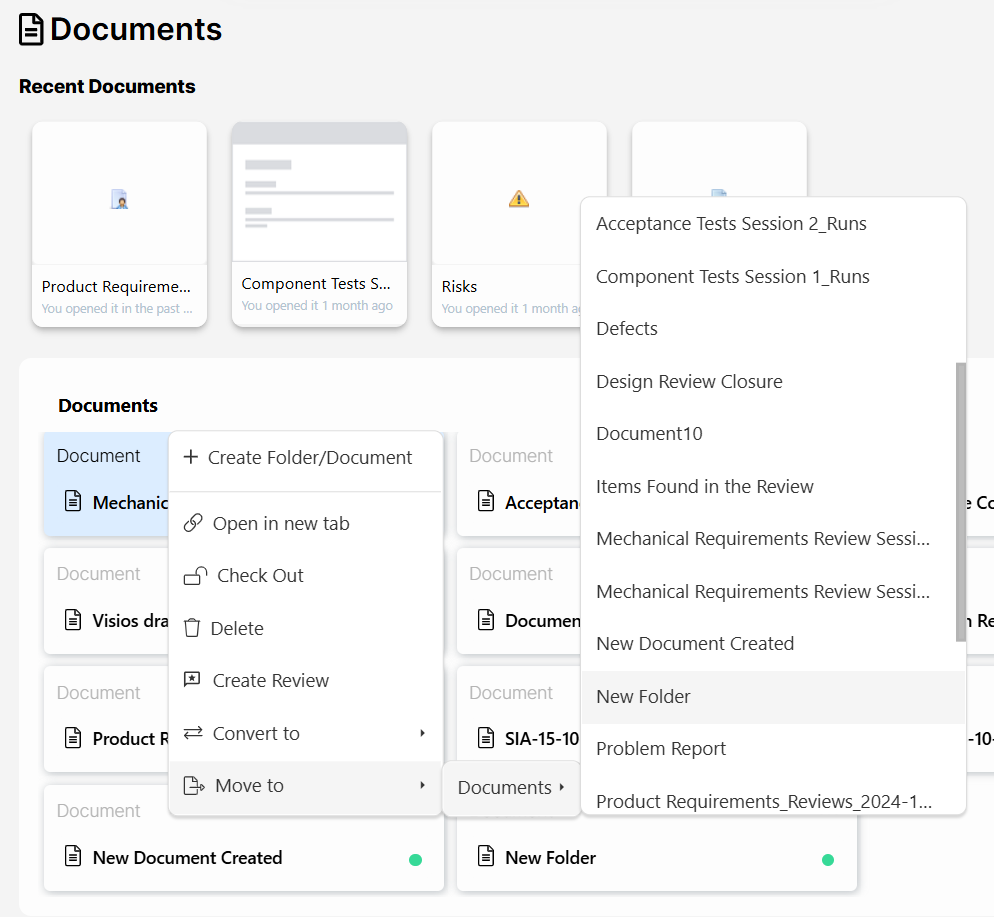Choose Design Review Closure from the list
Screen dimensions: 994x917
pyautogui.click(x=689, y=382)
